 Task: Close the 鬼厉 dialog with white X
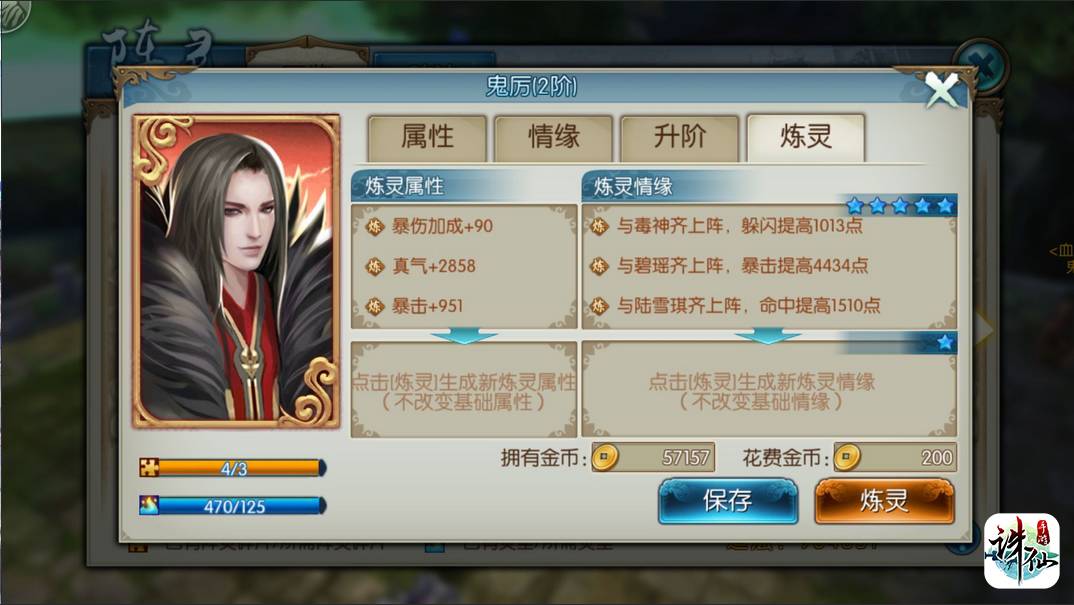click(942, 90)
